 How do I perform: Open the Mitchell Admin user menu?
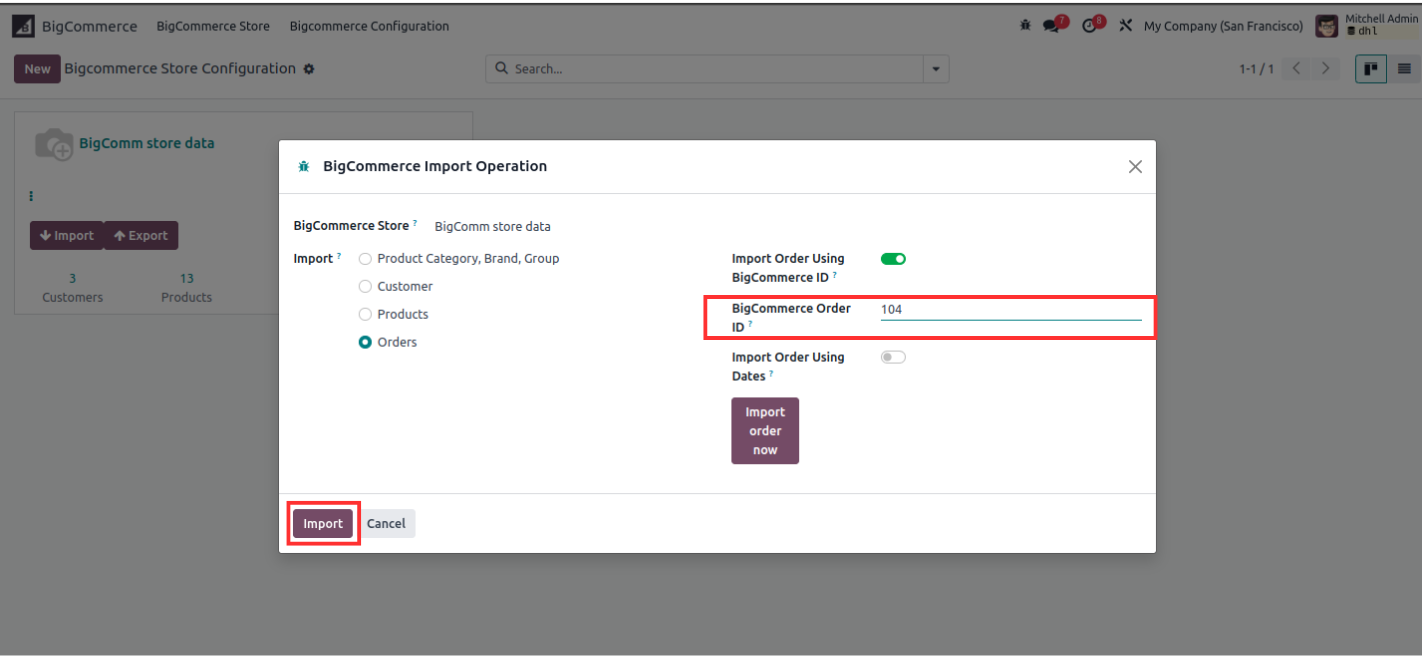click(1367, 26)
